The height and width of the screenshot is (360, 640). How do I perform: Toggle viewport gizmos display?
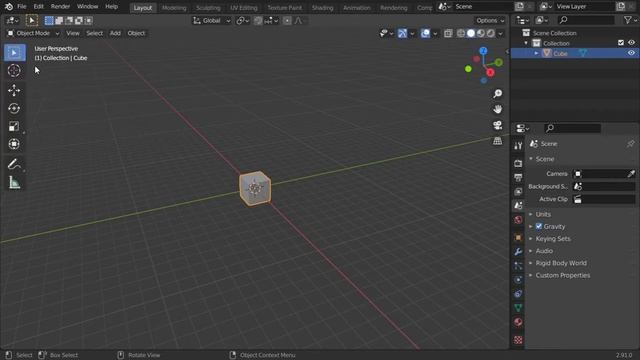point(402,33)
